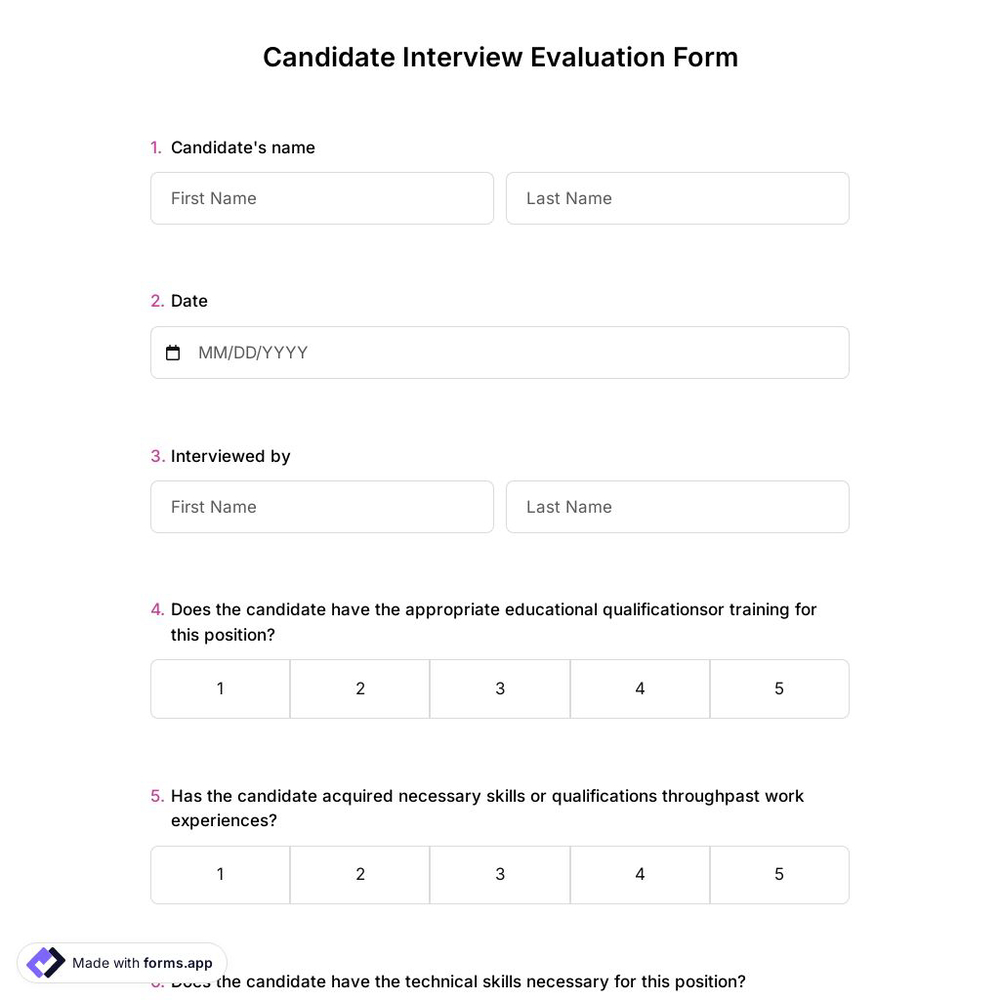Click the 'Interviewed by' question label

(230, 456)
